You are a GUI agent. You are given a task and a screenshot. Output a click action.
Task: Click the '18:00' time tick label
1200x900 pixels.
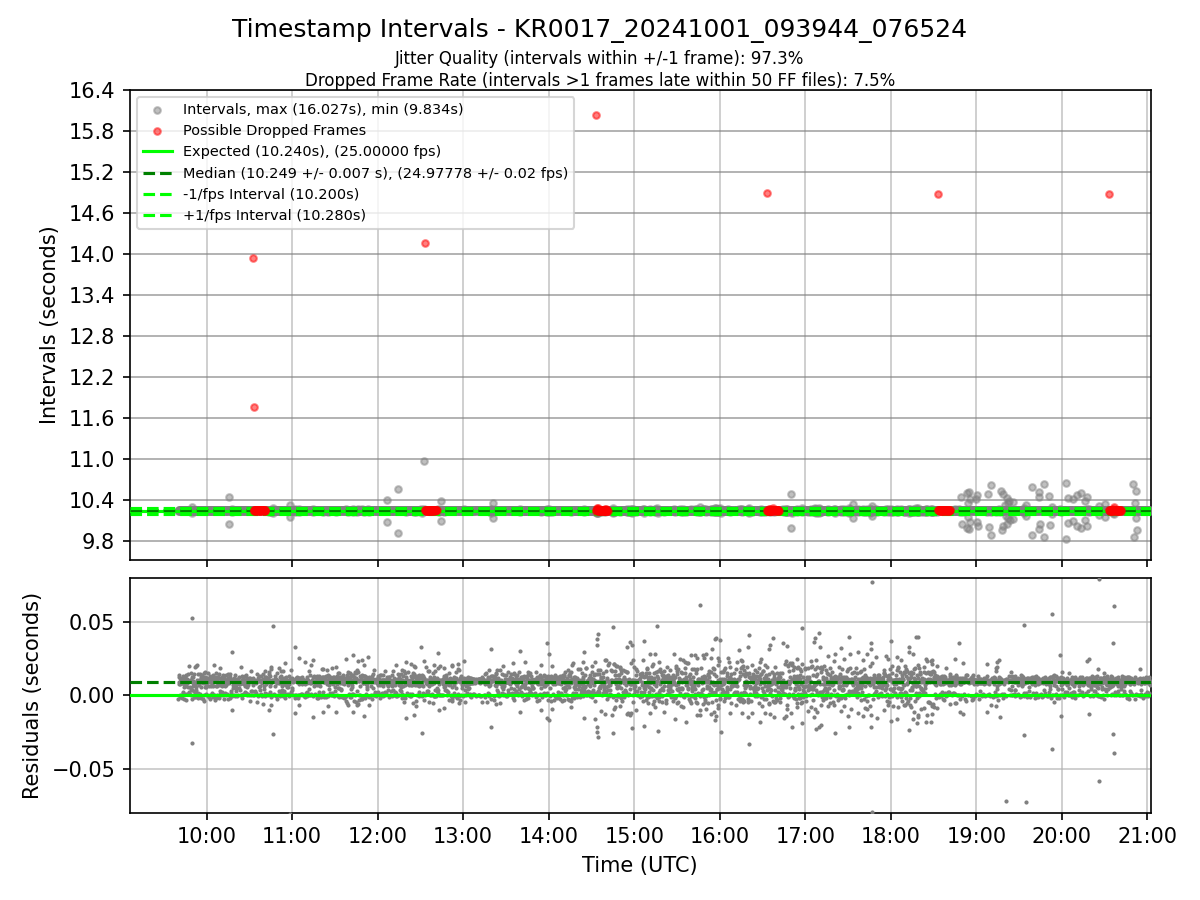891,834
